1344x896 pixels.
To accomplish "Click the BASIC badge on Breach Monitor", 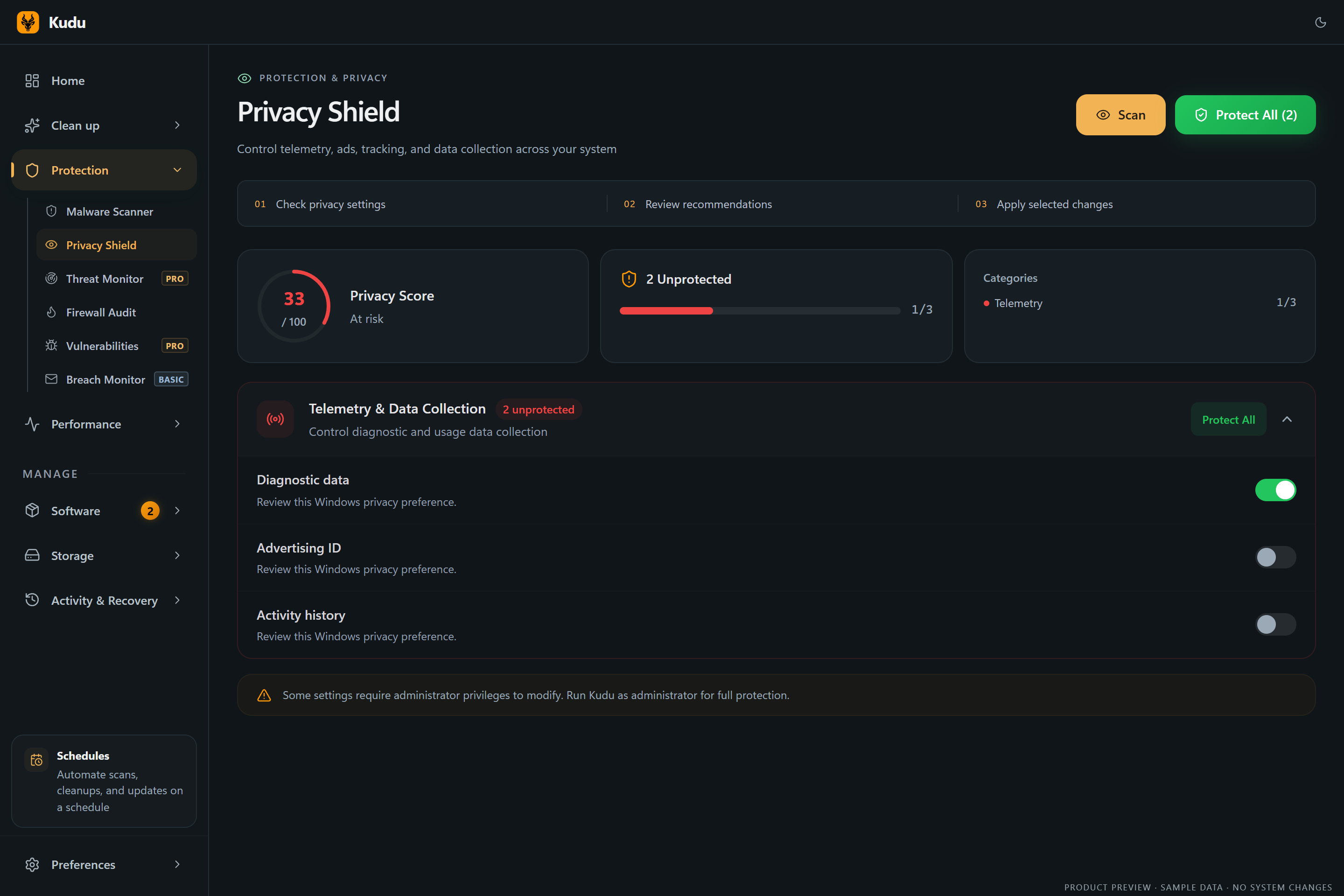I will pyautogui.click(x=171, y=379).
